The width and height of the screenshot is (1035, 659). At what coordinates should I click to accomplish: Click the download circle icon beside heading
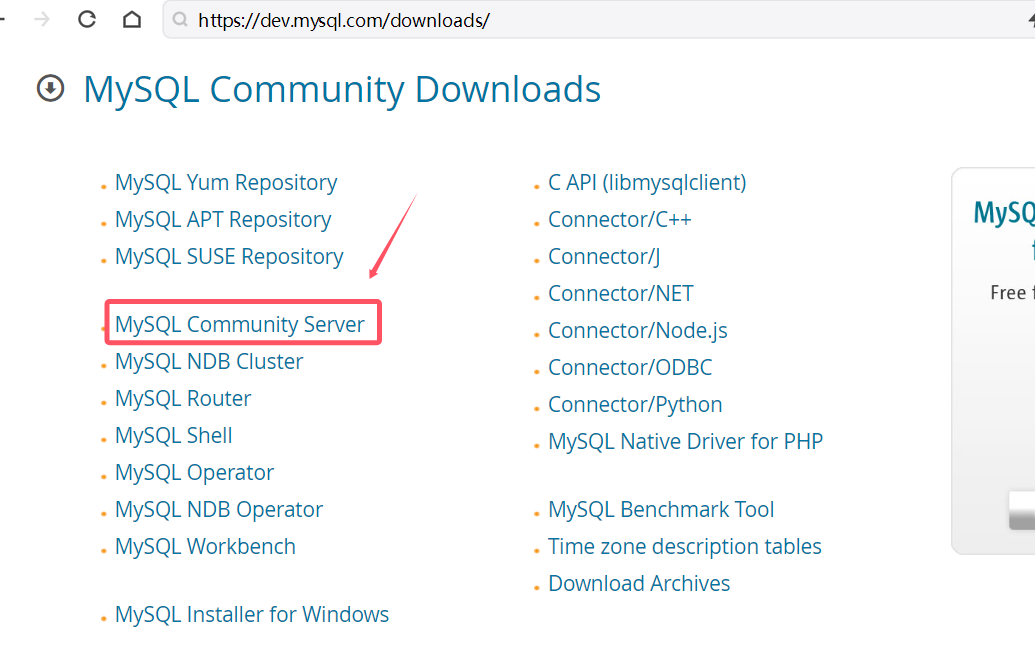click(x=51, y=88)
